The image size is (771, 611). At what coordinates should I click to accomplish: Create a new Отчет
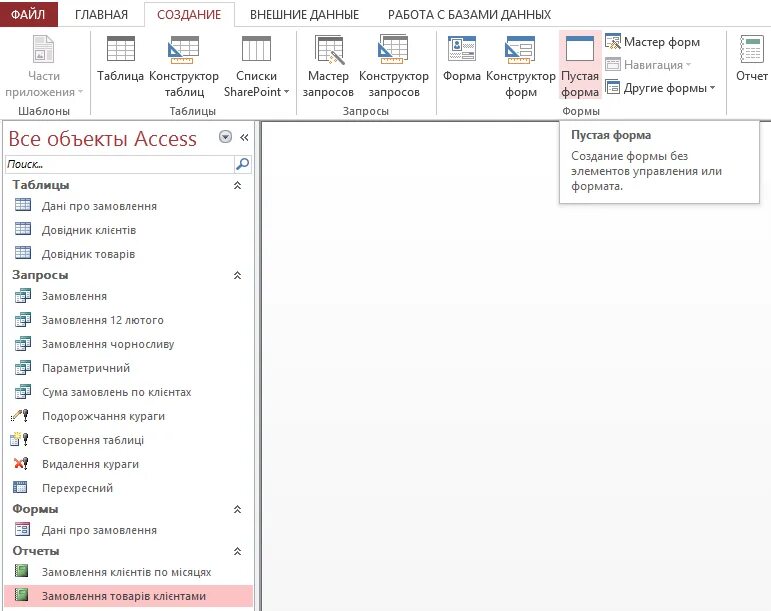coord(751,58)
